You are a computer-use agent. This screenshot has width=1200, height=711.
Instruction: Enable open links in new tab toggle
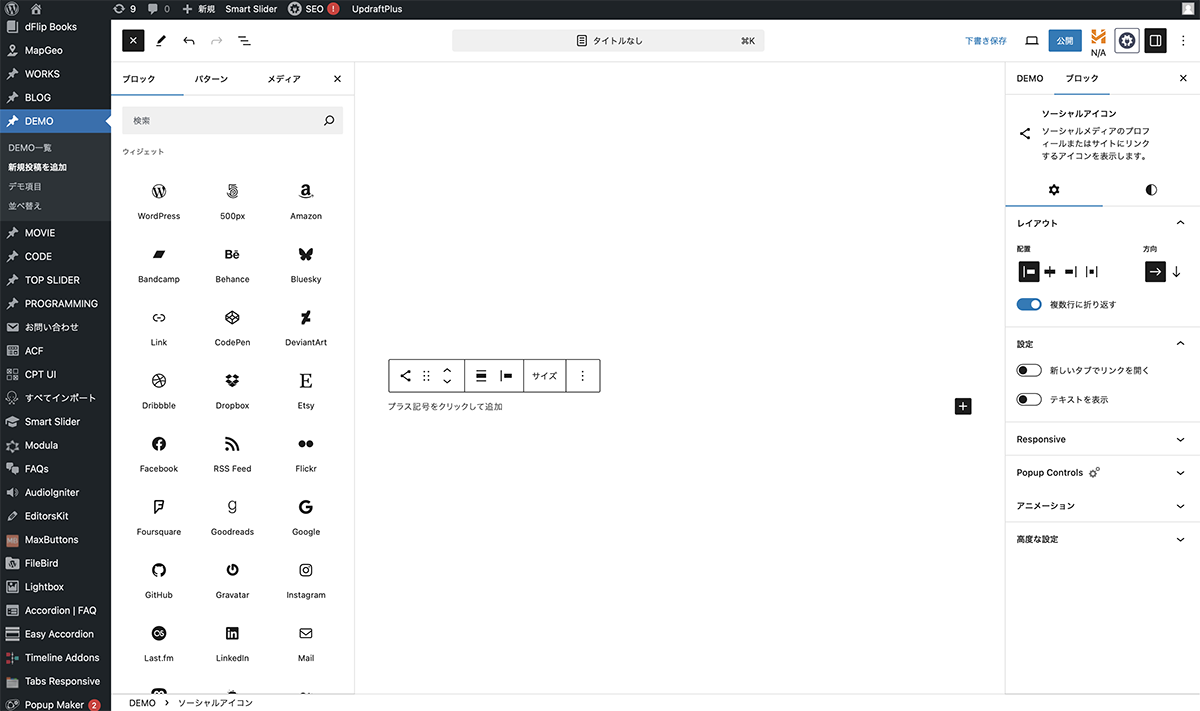(1029, 370)
